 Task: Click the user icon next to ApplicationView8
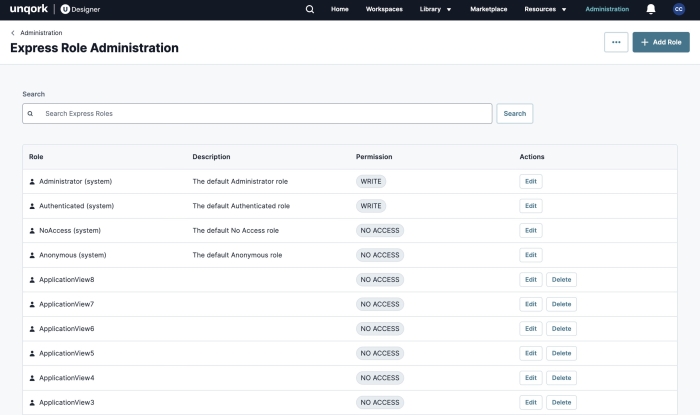[32, 280]
